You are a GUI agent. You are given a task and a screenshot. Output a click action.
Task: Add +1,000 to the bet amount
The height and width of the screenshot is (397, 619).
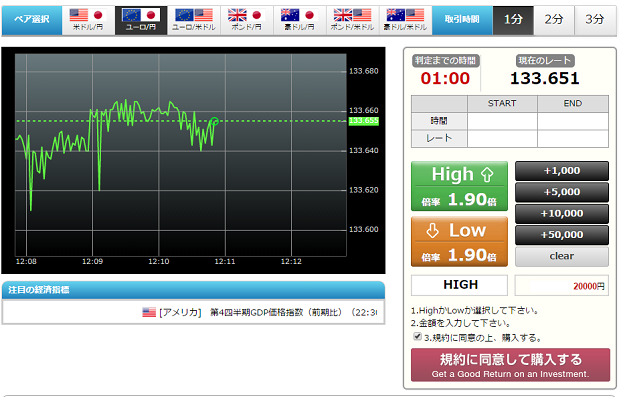coord(562,171)
